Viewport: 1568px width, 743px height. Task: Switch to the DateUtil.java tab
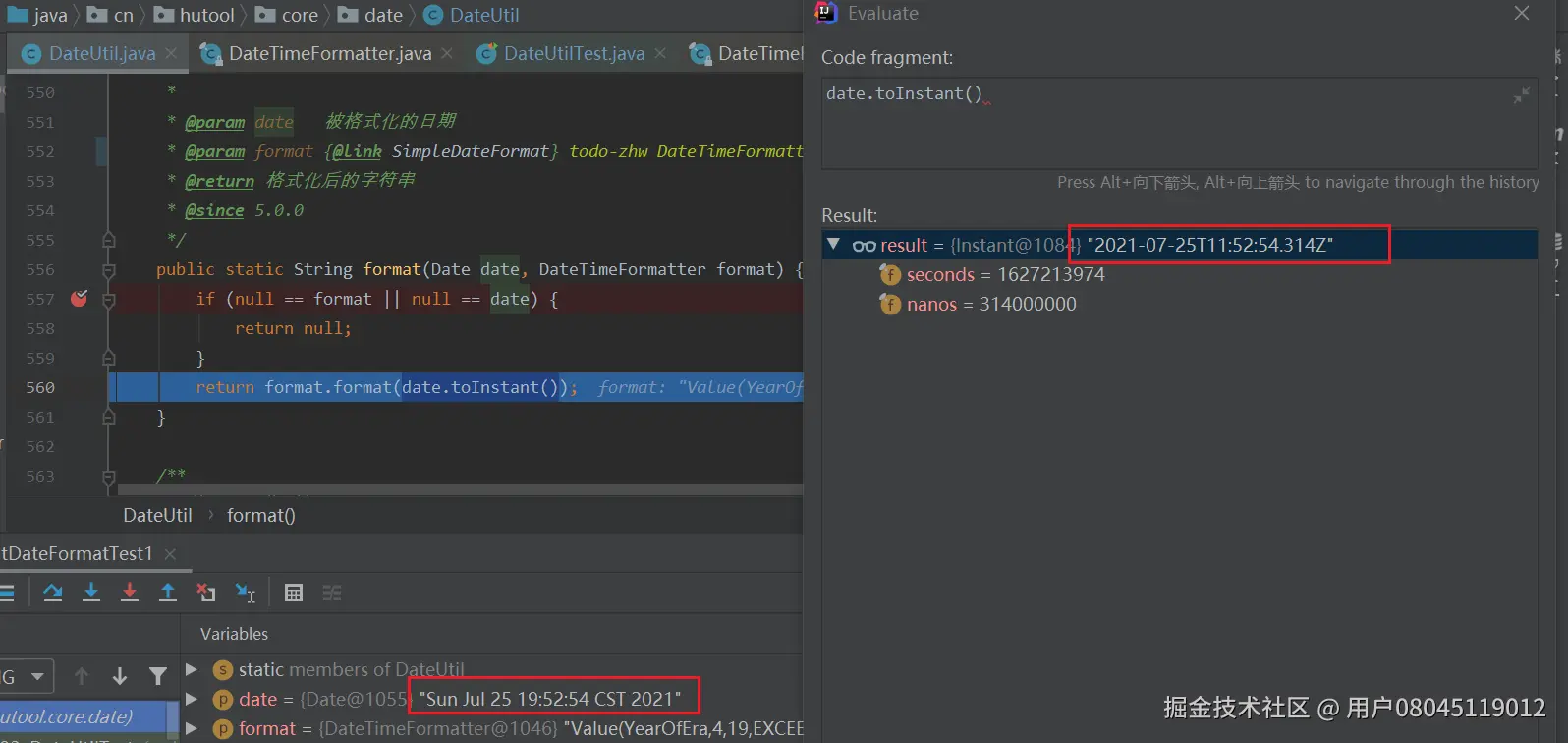click(x=102, y=53)
